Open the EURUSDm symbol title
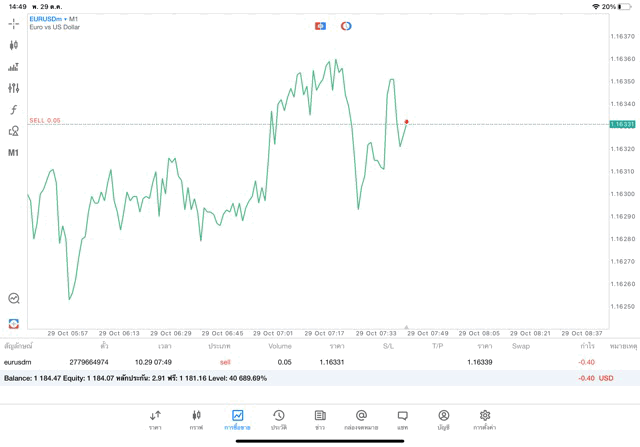 (x=49, y=18)
